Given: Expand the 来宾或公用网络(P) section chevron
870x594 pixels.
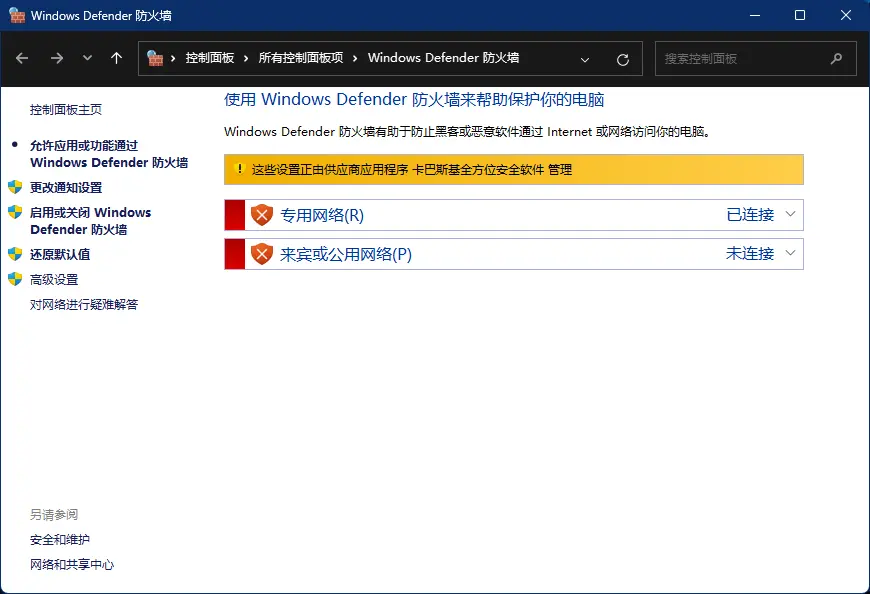Looking at the screenshot, I should coord(791,253).
